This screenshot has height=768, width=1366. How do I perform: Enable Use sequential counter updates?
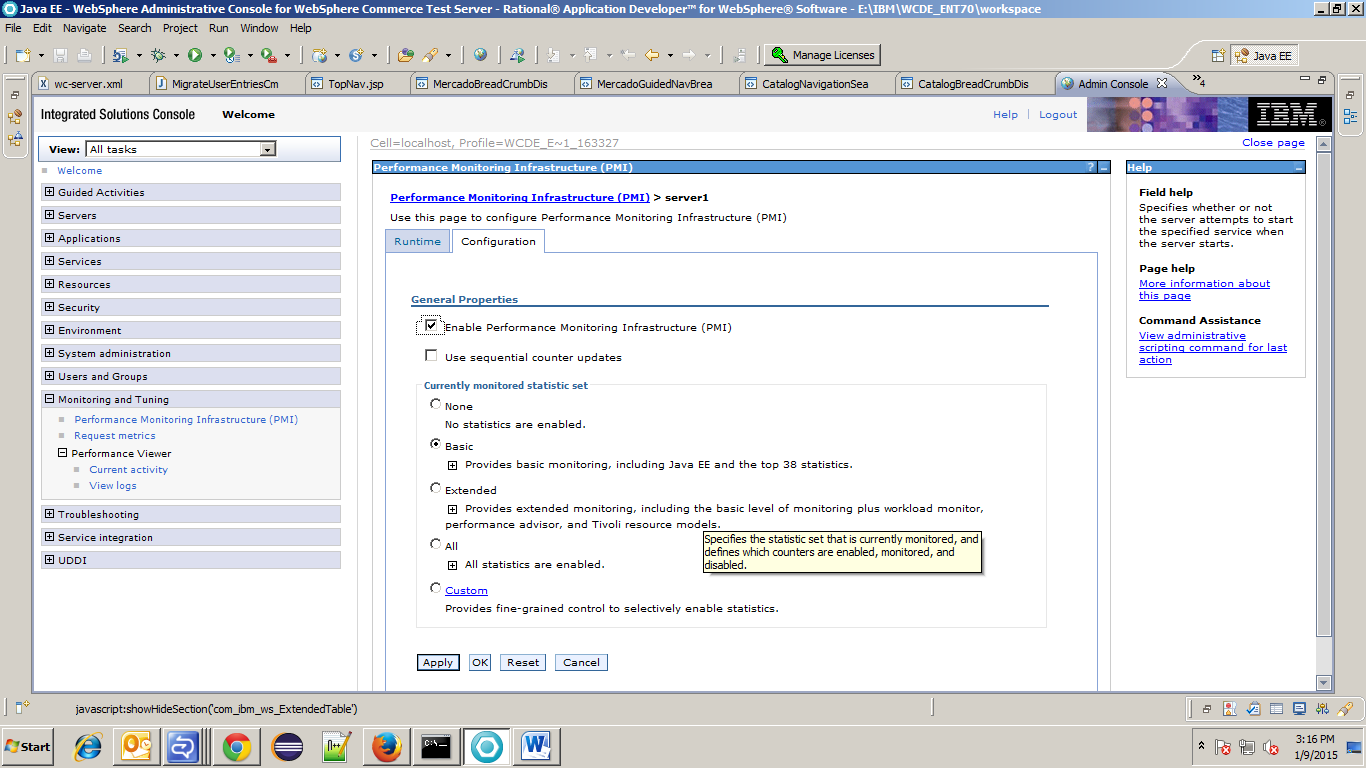point(431,355)
